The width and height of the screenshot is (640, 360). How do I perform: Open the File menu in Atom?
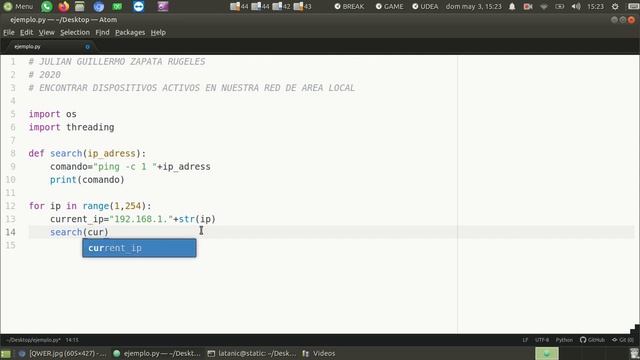coord(9,32)
